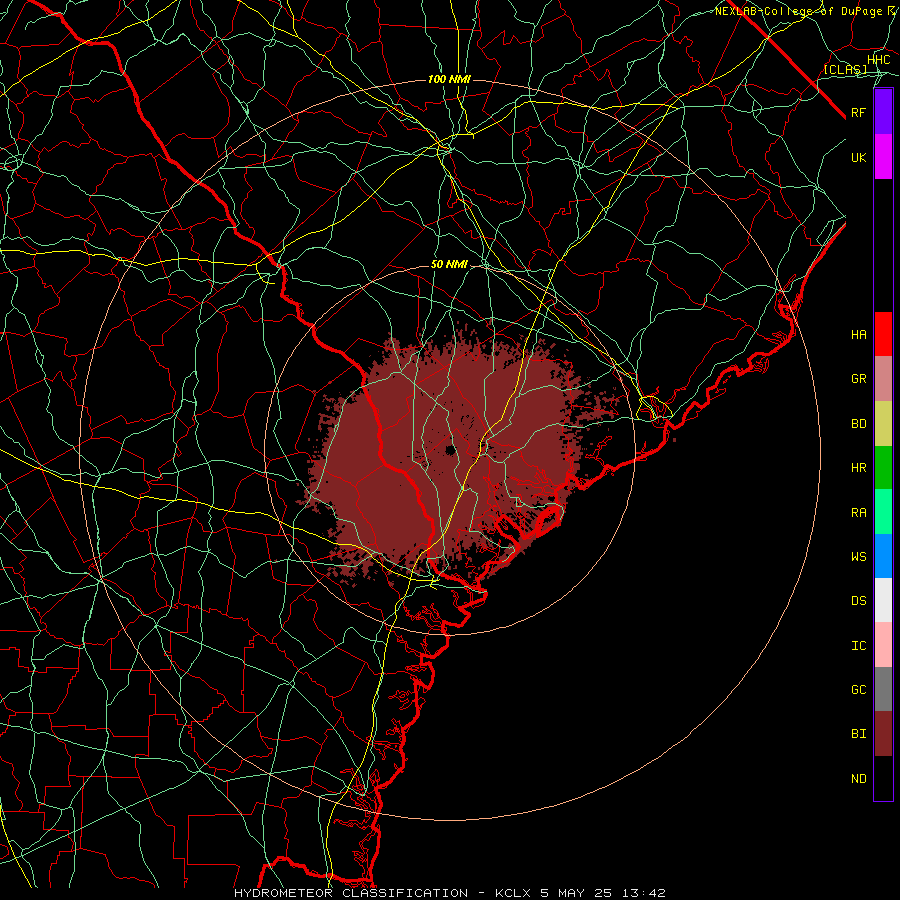Click the RA legend label

tap(859, 513)
